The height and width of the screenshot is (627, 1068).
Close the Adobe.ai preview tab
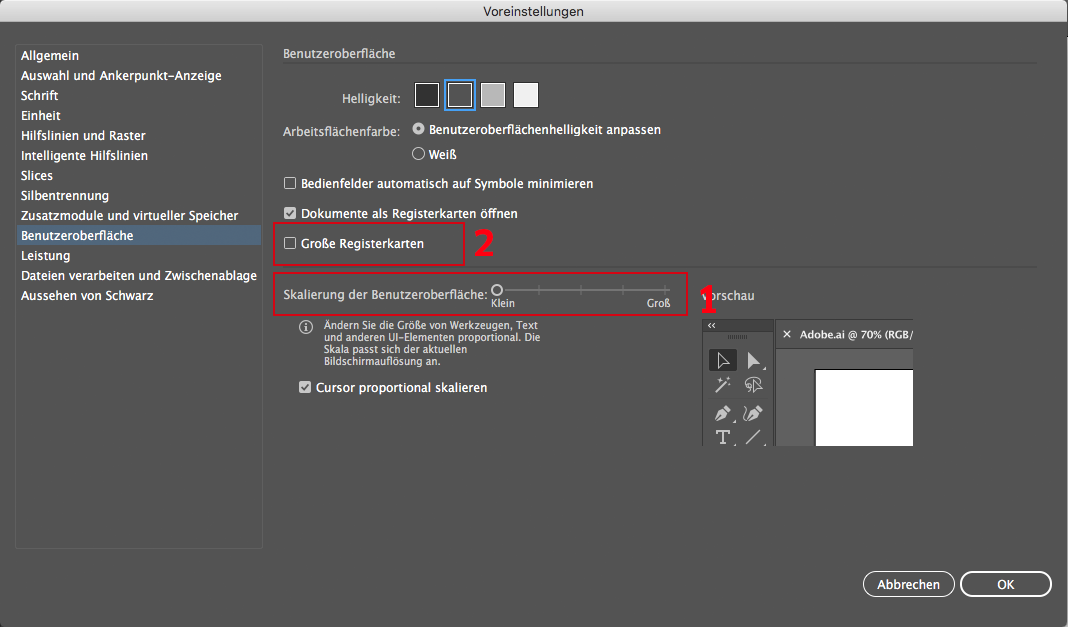(787, 334)
